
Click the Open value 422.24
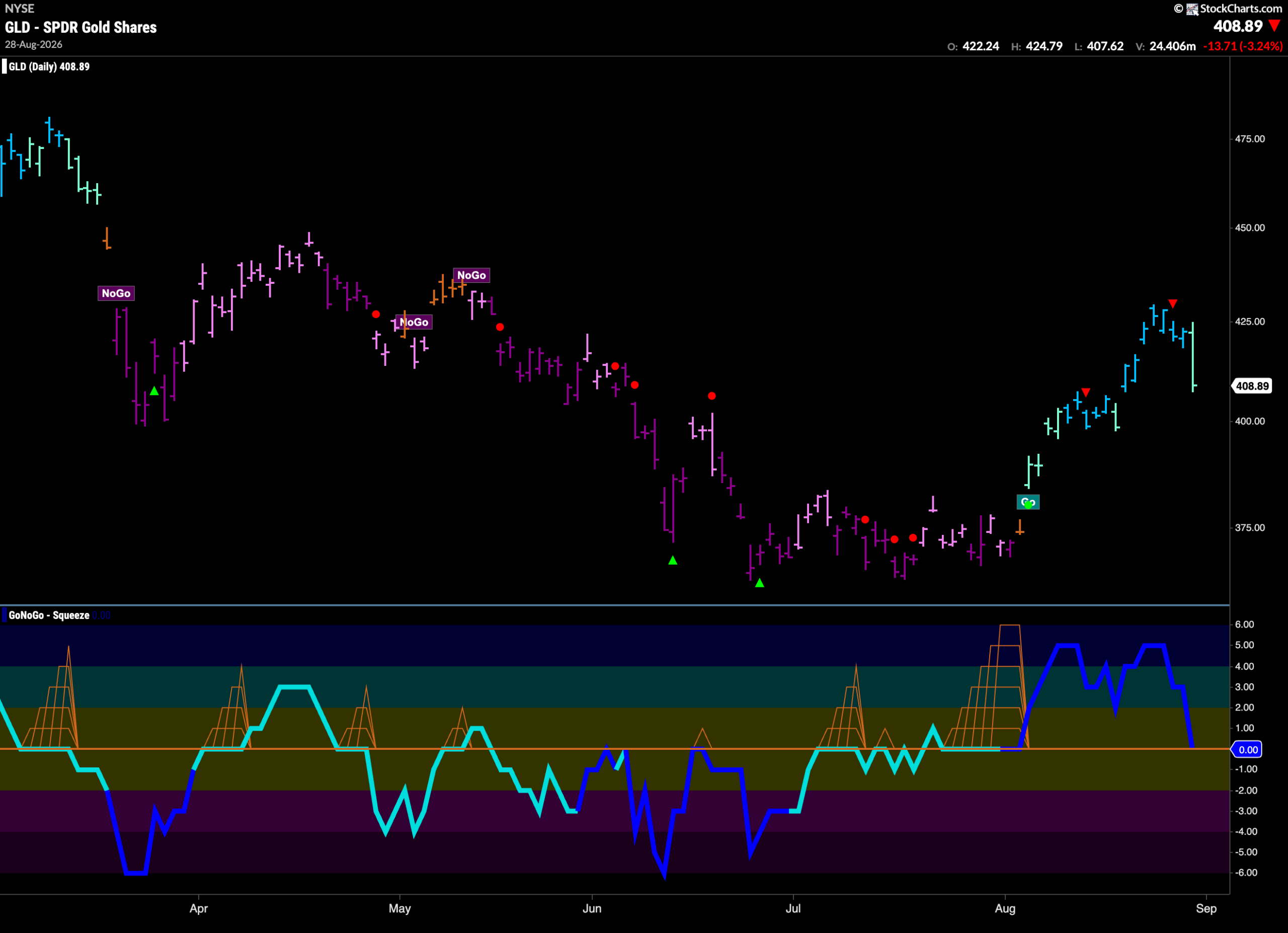click(981, 47)
